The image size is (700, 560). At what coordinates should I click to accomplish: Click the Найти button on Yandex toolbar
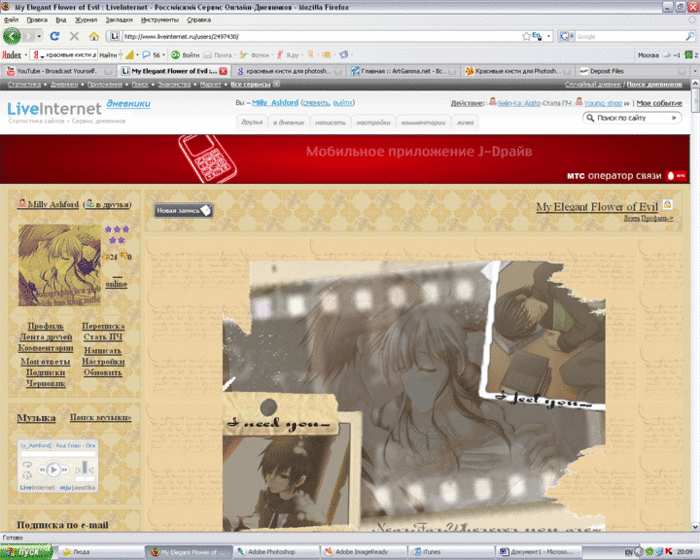pos(108,55)
